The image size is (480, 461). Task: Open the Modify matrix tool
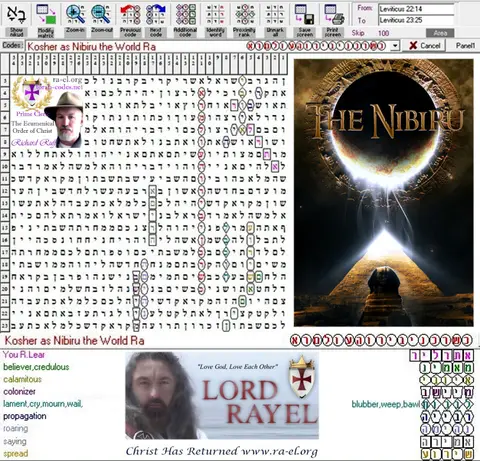tap(46, 14)
